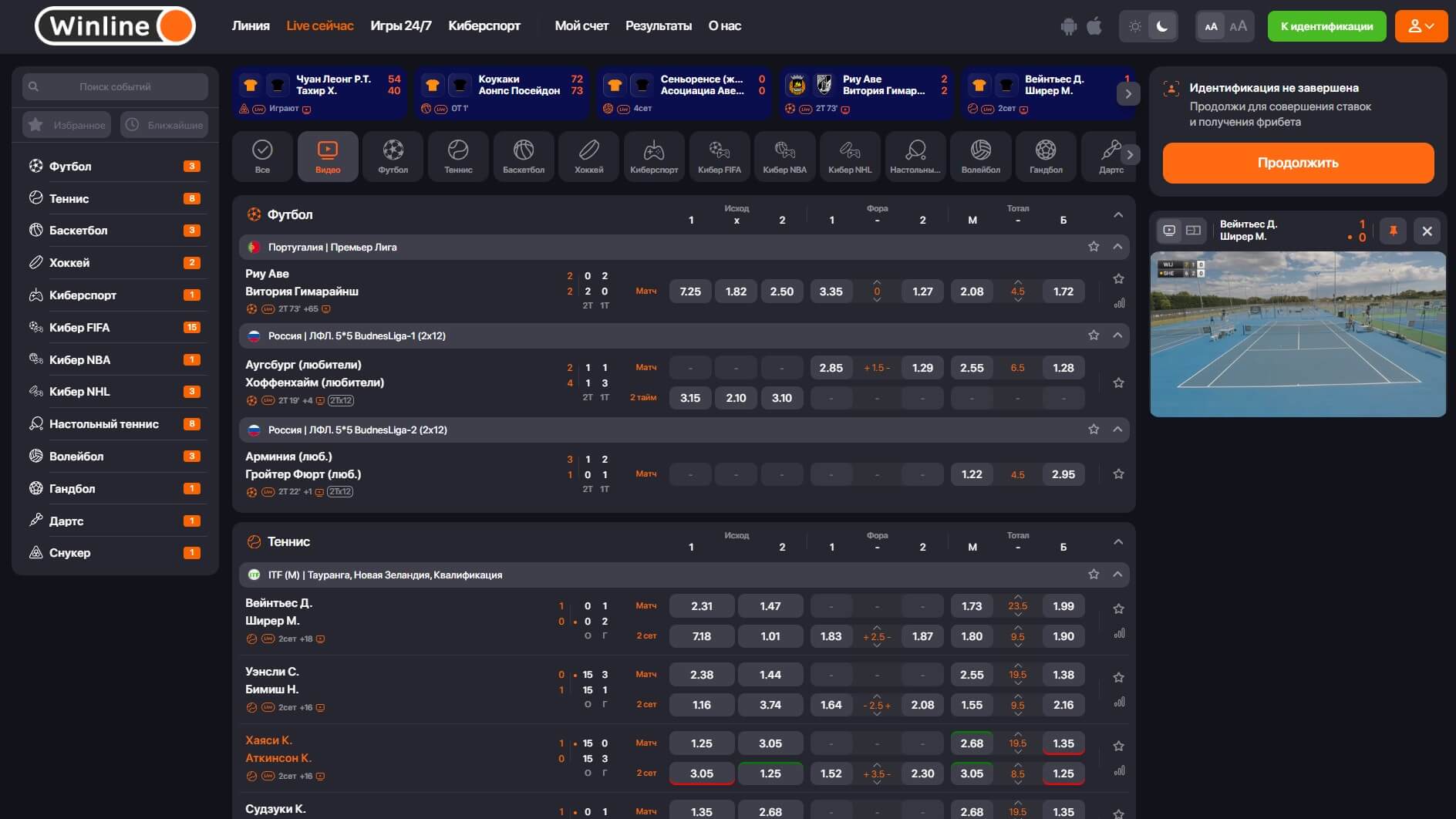Select Теннис in the sidebar

[x=115, y=198]
